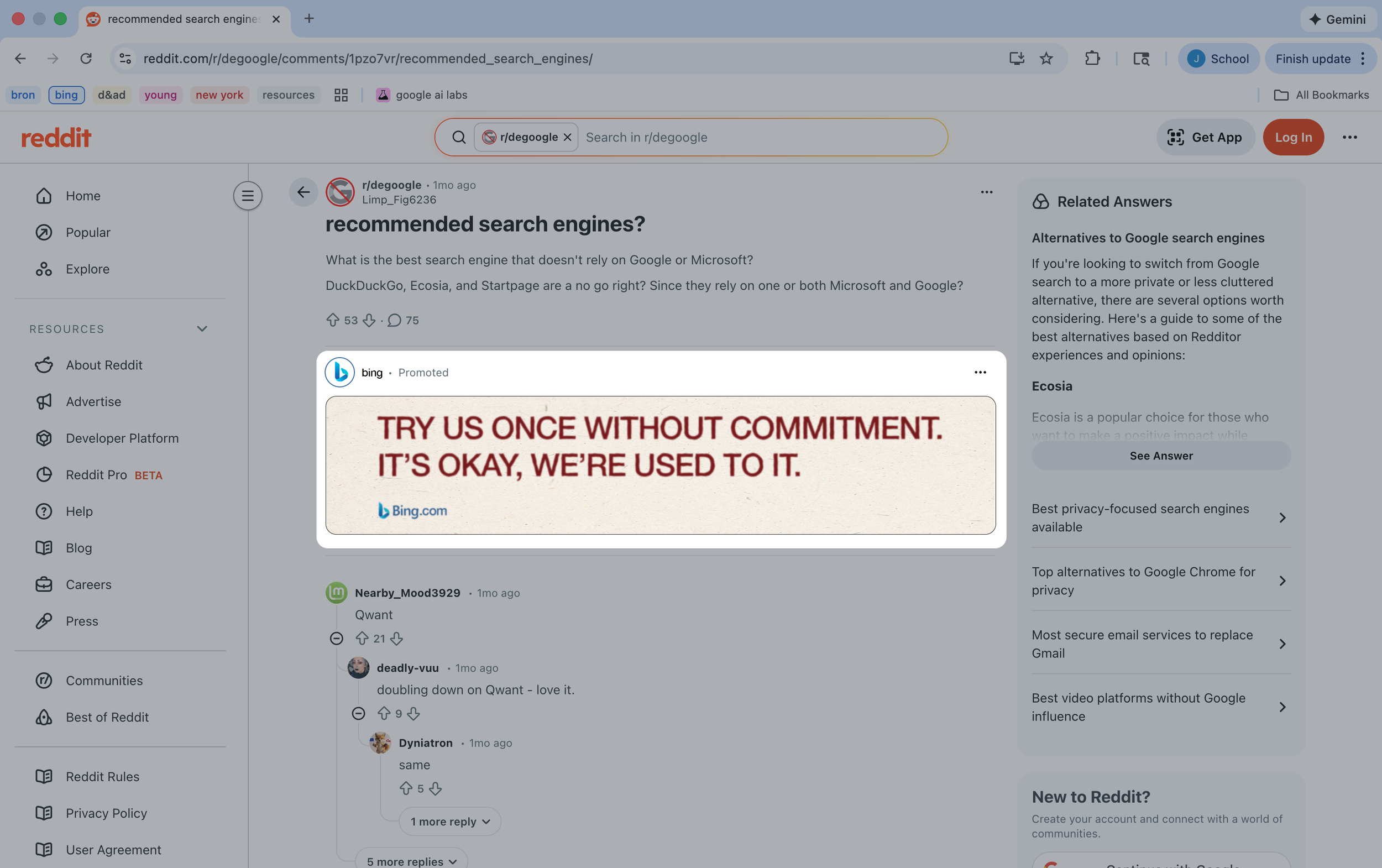Open Explore in sidebar
Screen dimensions: 1382x868
[x=87, y=269]
